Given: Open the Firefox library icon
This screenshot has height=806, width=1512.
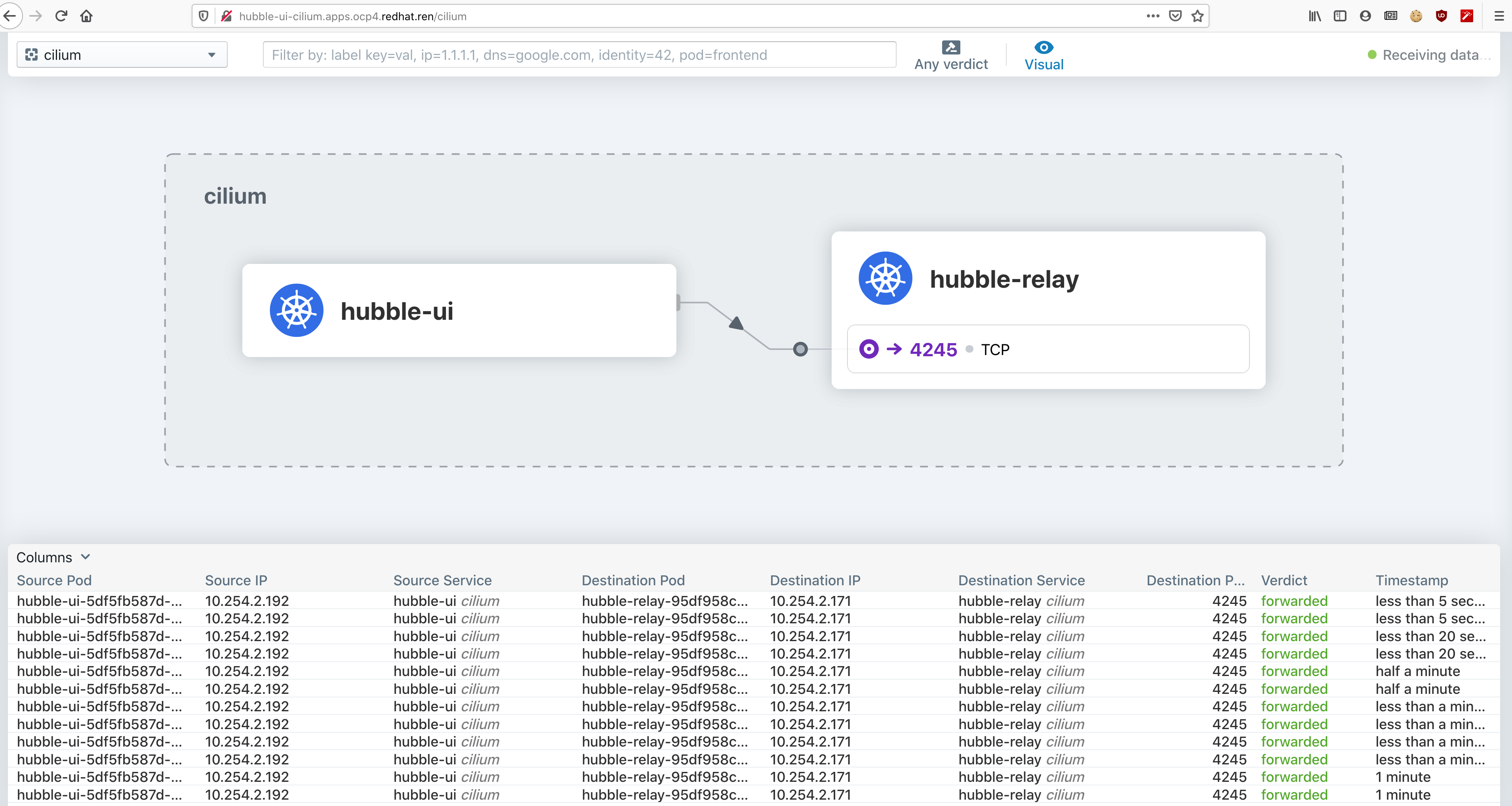Looking at the screenshot, I should click(x=1314, y=16).
